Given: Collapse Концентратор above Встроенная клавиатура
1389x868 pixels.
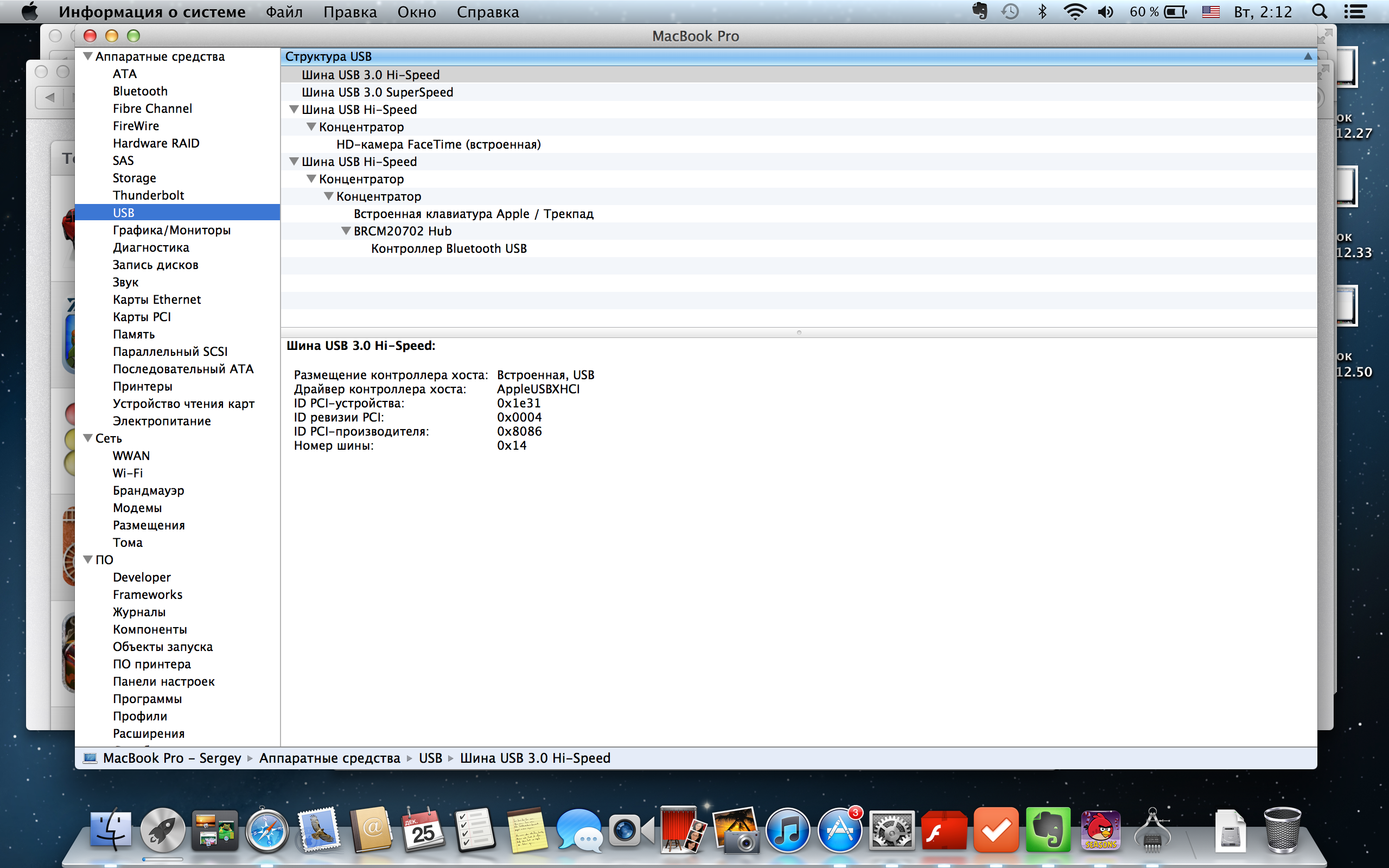Looking at the screenshot, I should pyautogui.click(x=329, y=196).
